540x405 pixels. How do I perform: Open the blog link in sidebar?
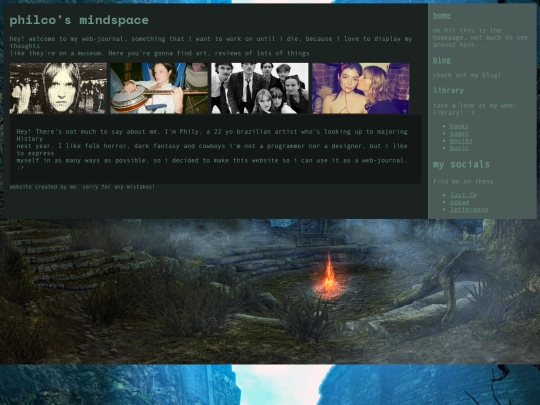[x=442, y=60]
